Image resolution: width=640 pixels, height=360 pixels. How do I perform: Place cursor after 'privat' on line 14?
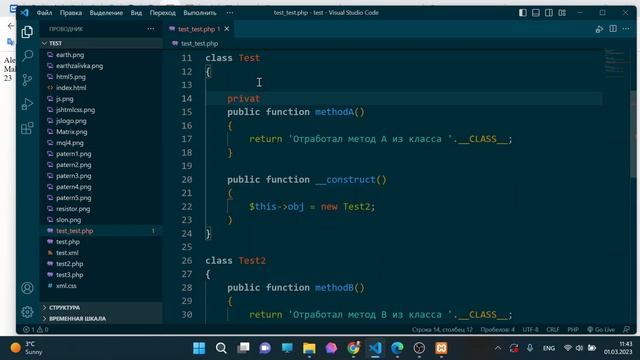(x=260, y=99)
